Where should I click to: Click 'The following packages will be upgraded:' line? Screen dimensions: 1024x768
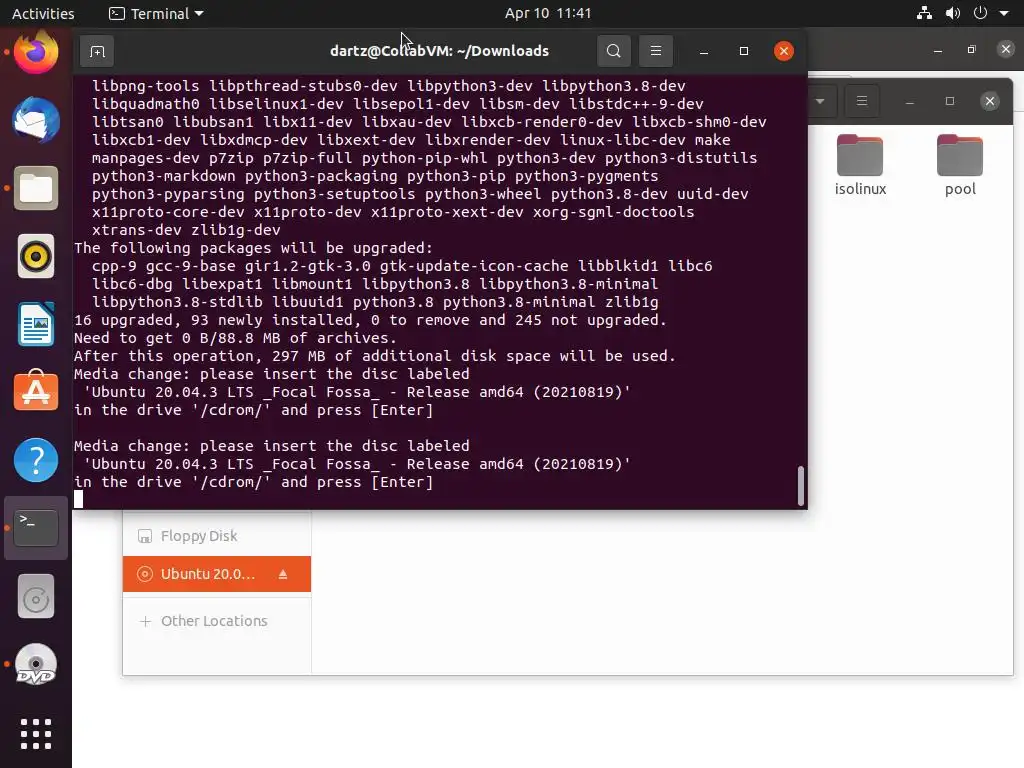[253, 248]
